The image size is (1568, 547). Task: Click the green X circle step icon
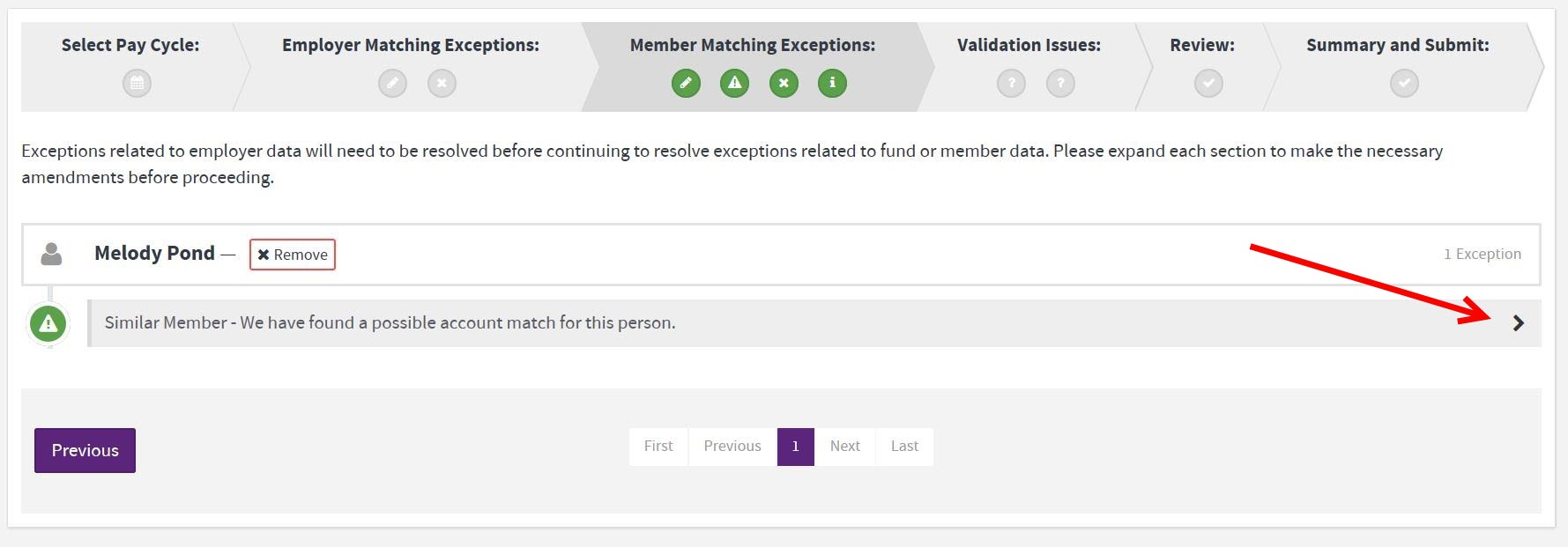click(x=784, y=84)
